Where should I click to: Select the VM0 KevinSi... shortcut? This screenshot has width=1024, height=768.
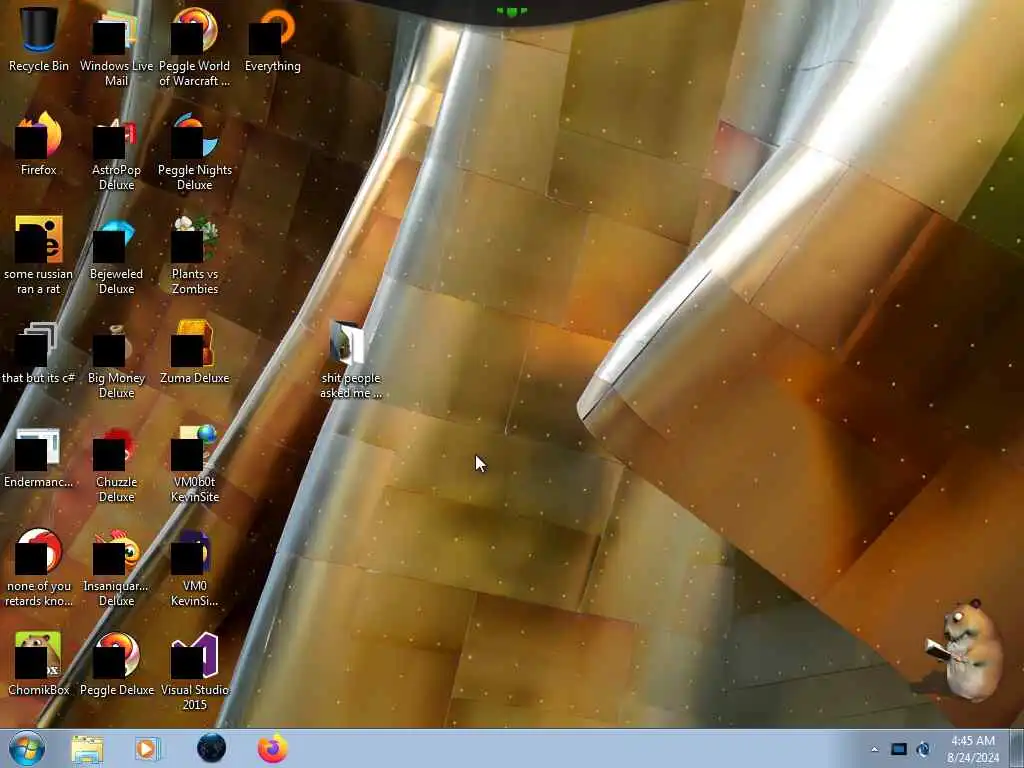tap(195, 568)
